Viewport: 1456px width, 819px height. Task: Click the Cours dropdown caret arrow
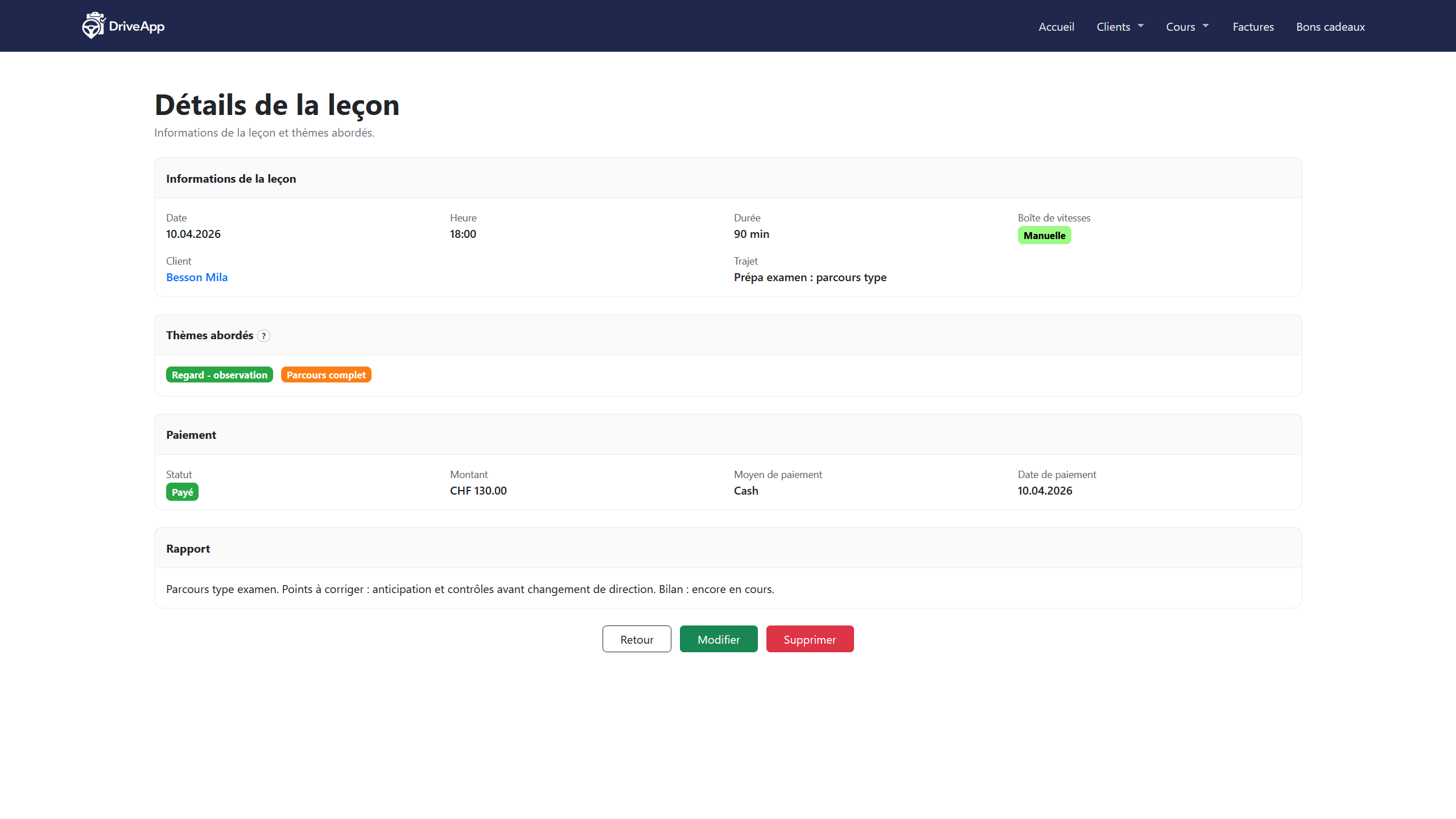(x=1205, y=26)
